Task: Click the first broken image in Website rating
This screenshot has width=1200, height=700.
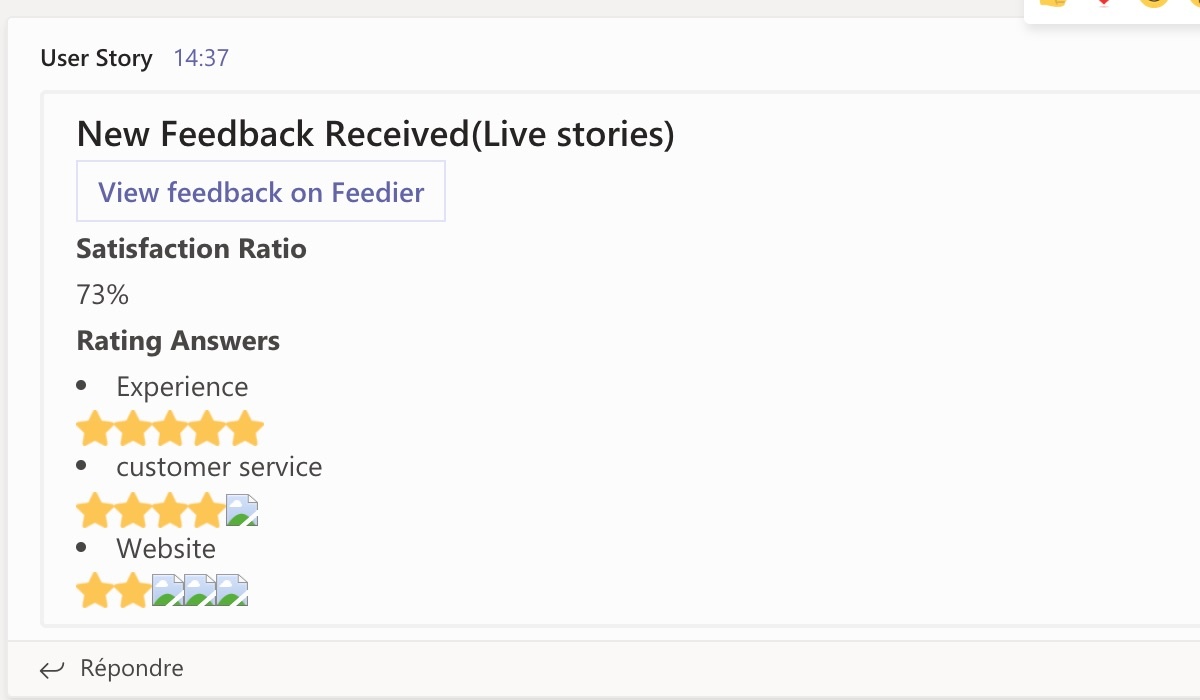Action: (168, 590)
